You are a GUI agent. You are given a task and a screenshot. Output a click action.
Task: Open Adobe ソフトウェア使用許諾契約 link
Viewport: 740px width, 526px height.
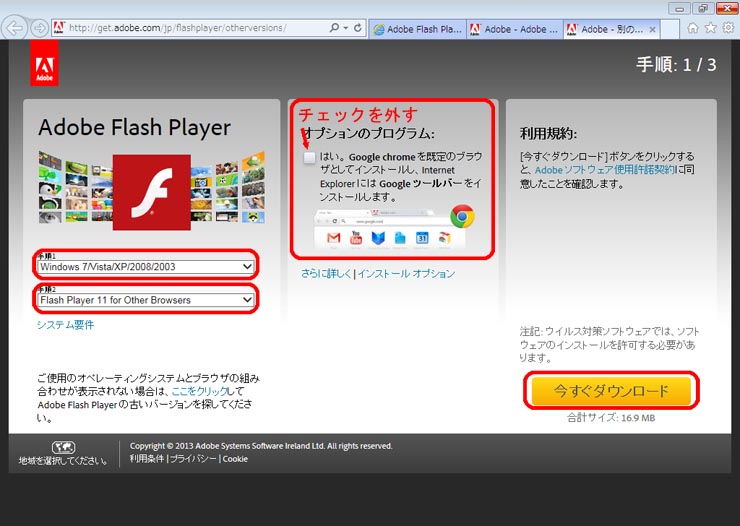click(x=605, y=170)
